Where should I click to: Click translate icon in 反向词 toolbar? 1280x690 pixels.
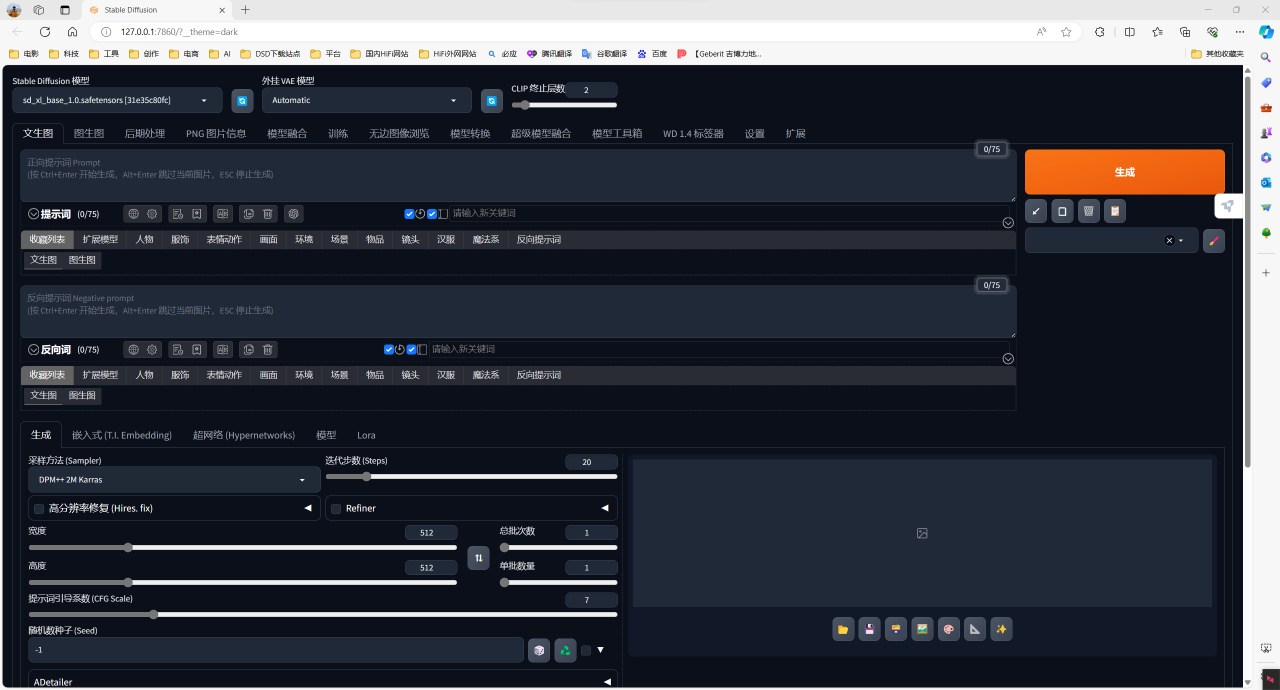(x=223, y=350)
